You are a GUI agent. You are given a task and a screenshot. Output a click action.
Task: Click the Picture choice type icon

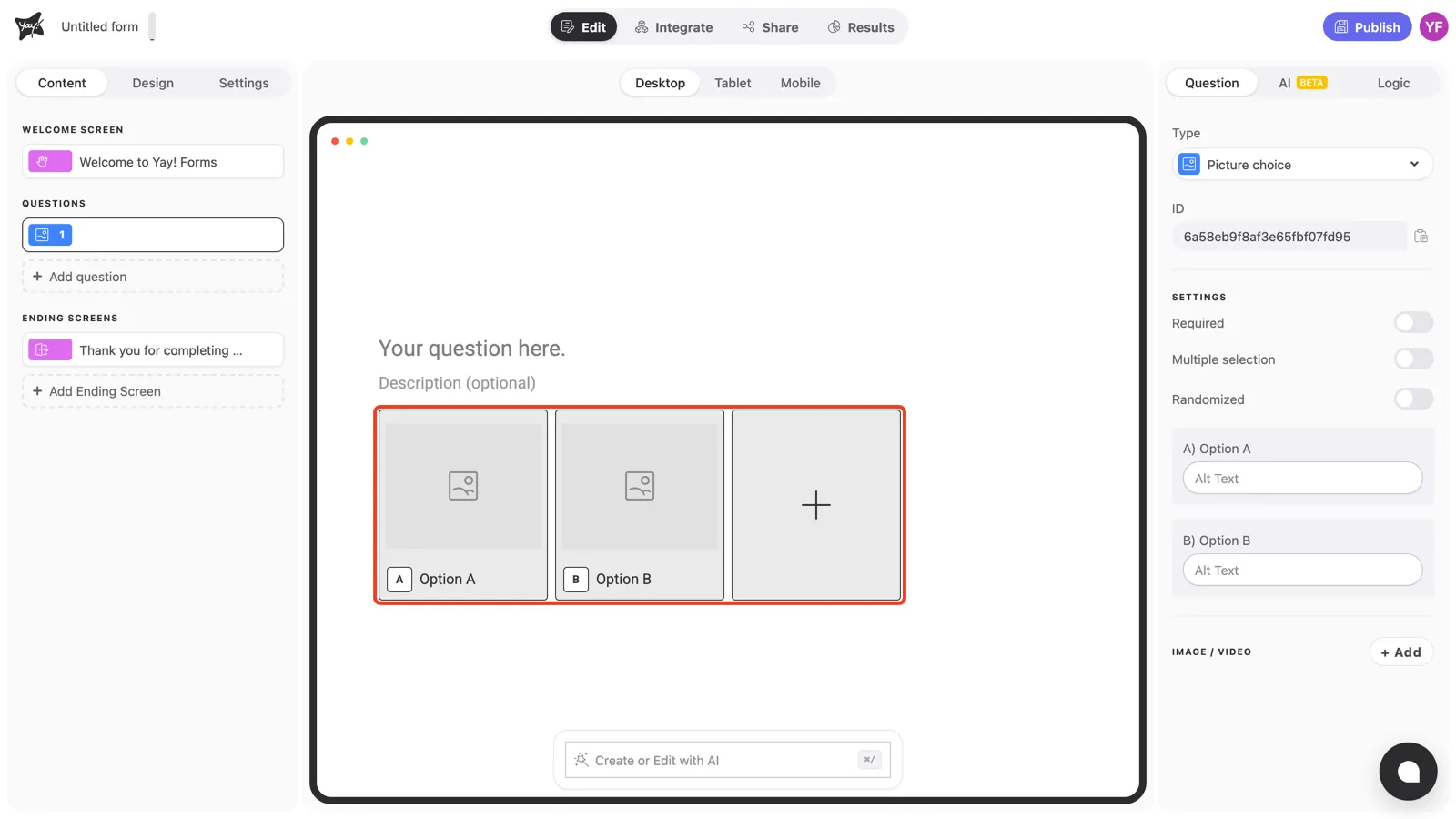1189,165
